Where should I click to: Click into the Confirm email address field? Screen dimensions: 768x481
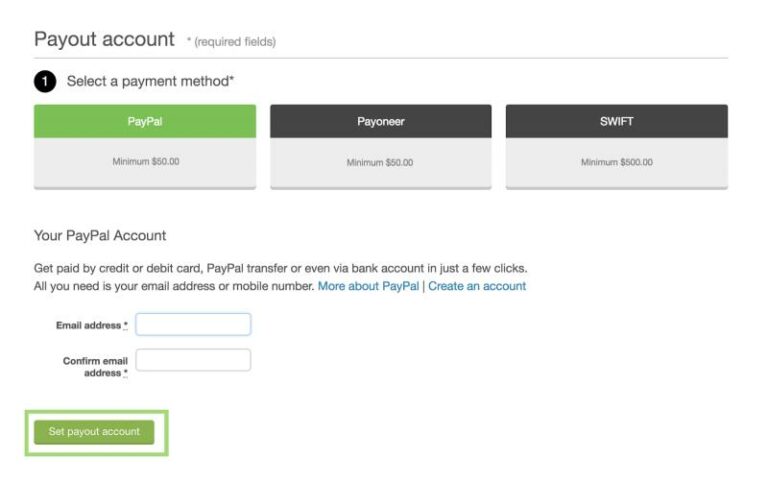click(193, 360)
